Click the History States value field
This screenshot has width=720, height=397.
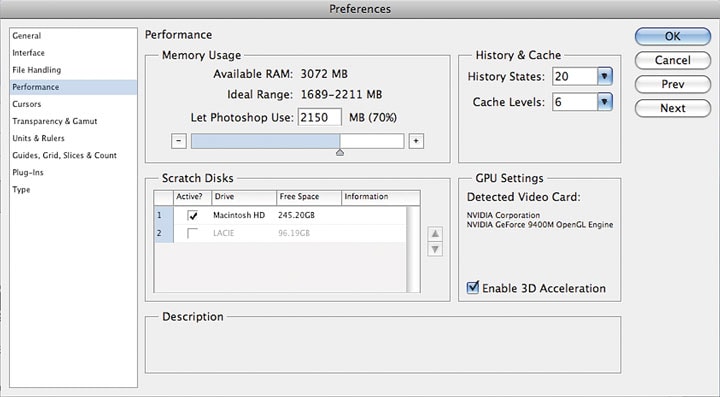tap(575, 76)
